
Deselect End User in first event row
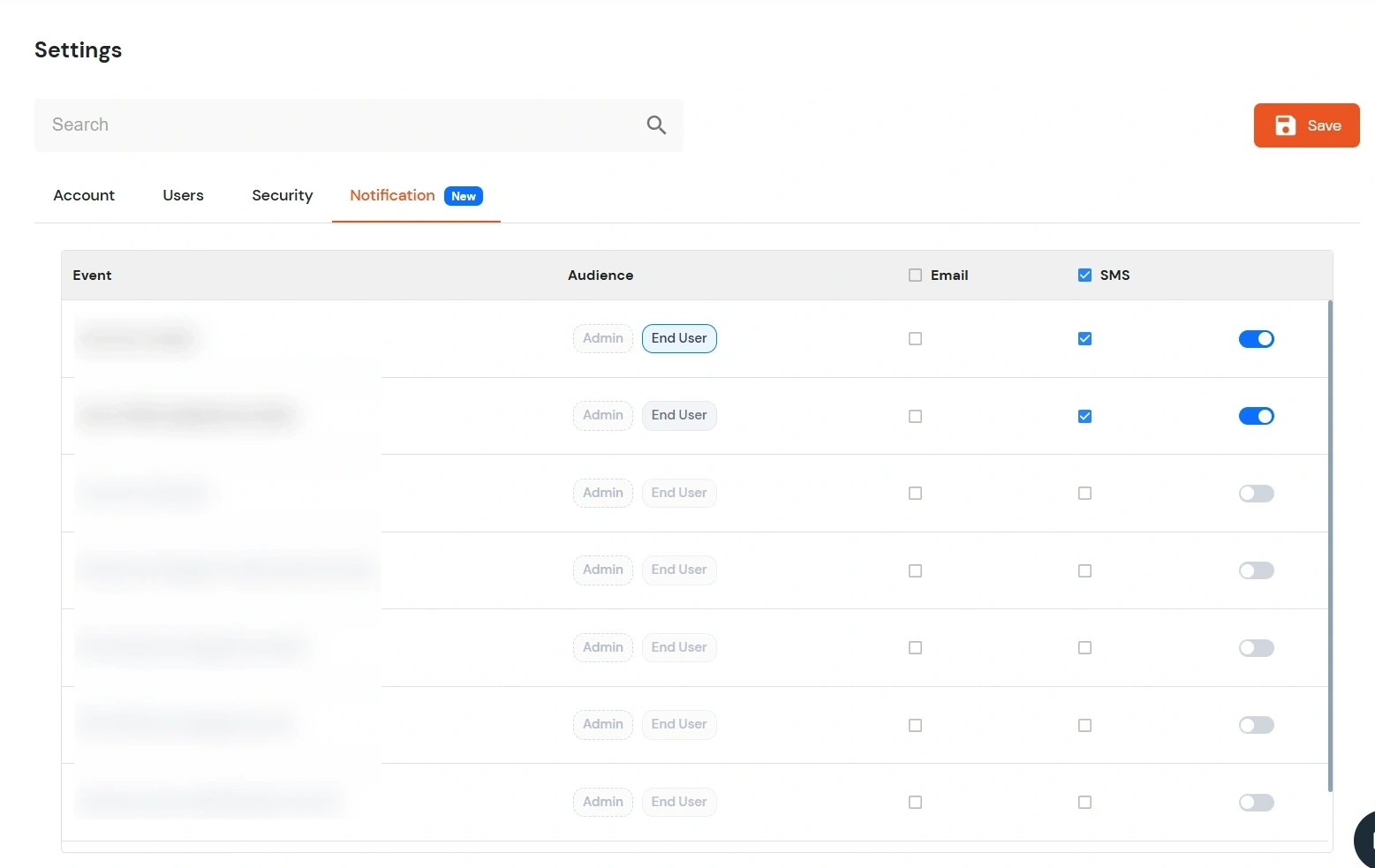point(679,338)
